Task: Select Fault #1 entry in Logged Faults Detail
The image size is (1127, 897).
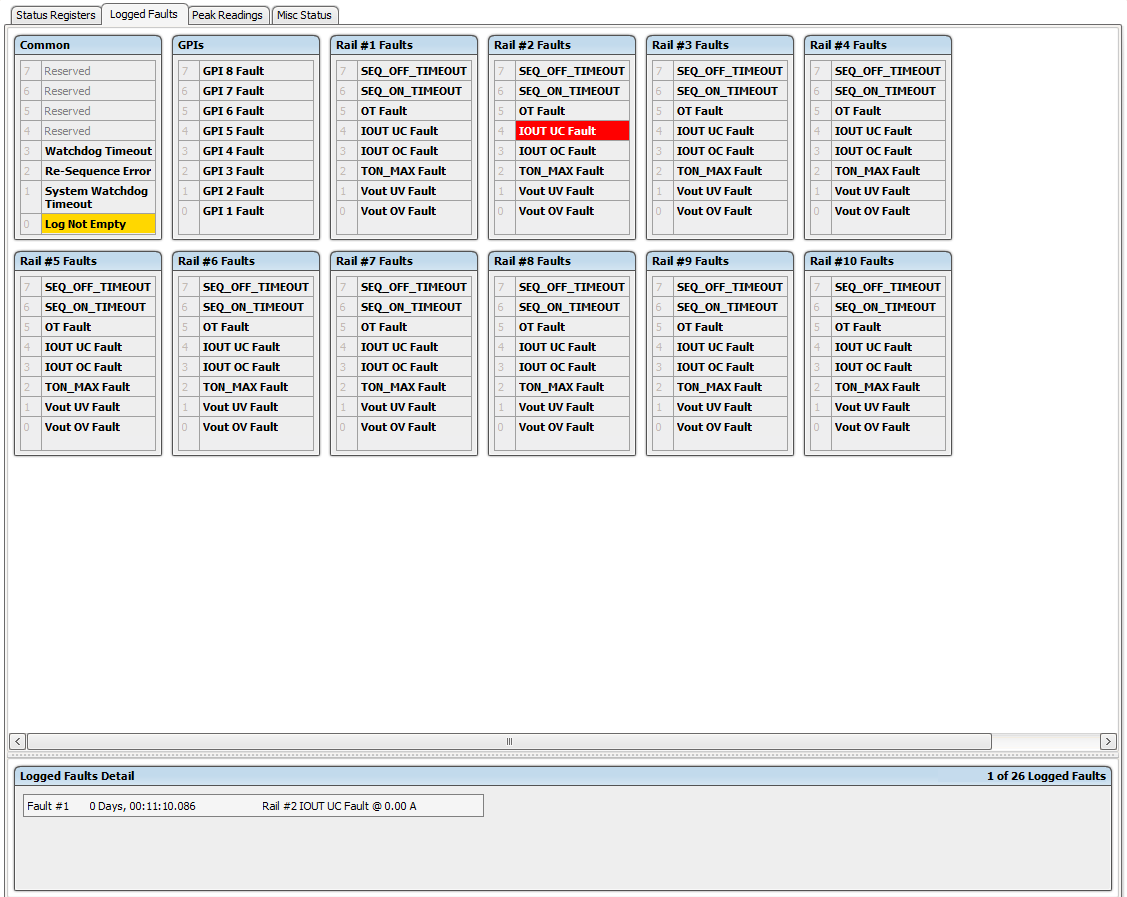Action: point(253,806)
